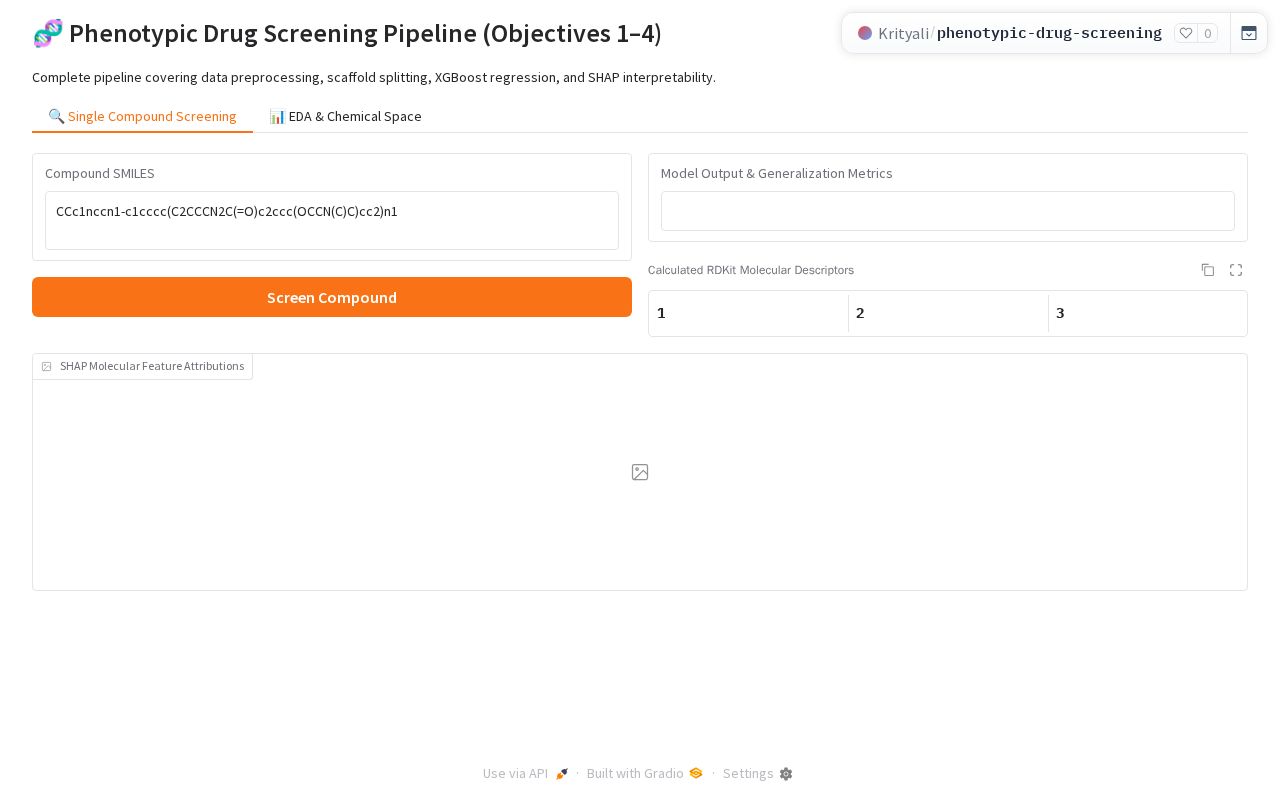The width and height of the screenshot is (1280, 800).
Task: Click the SHAP Molecular Feature Attributions label
Action: [143, 366]
